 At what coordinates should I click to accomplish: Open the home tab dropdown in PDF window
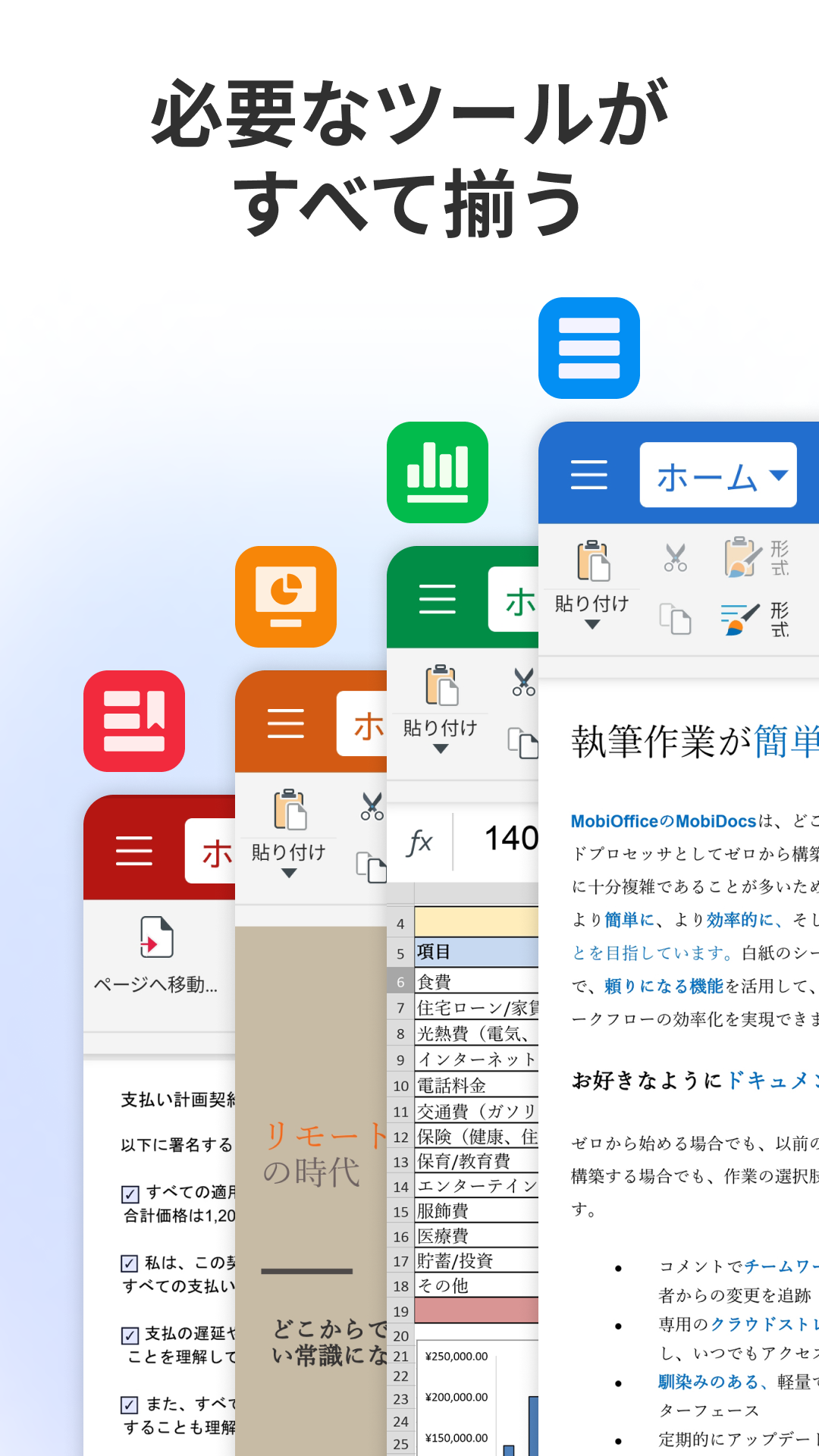(x=210, y=851)
